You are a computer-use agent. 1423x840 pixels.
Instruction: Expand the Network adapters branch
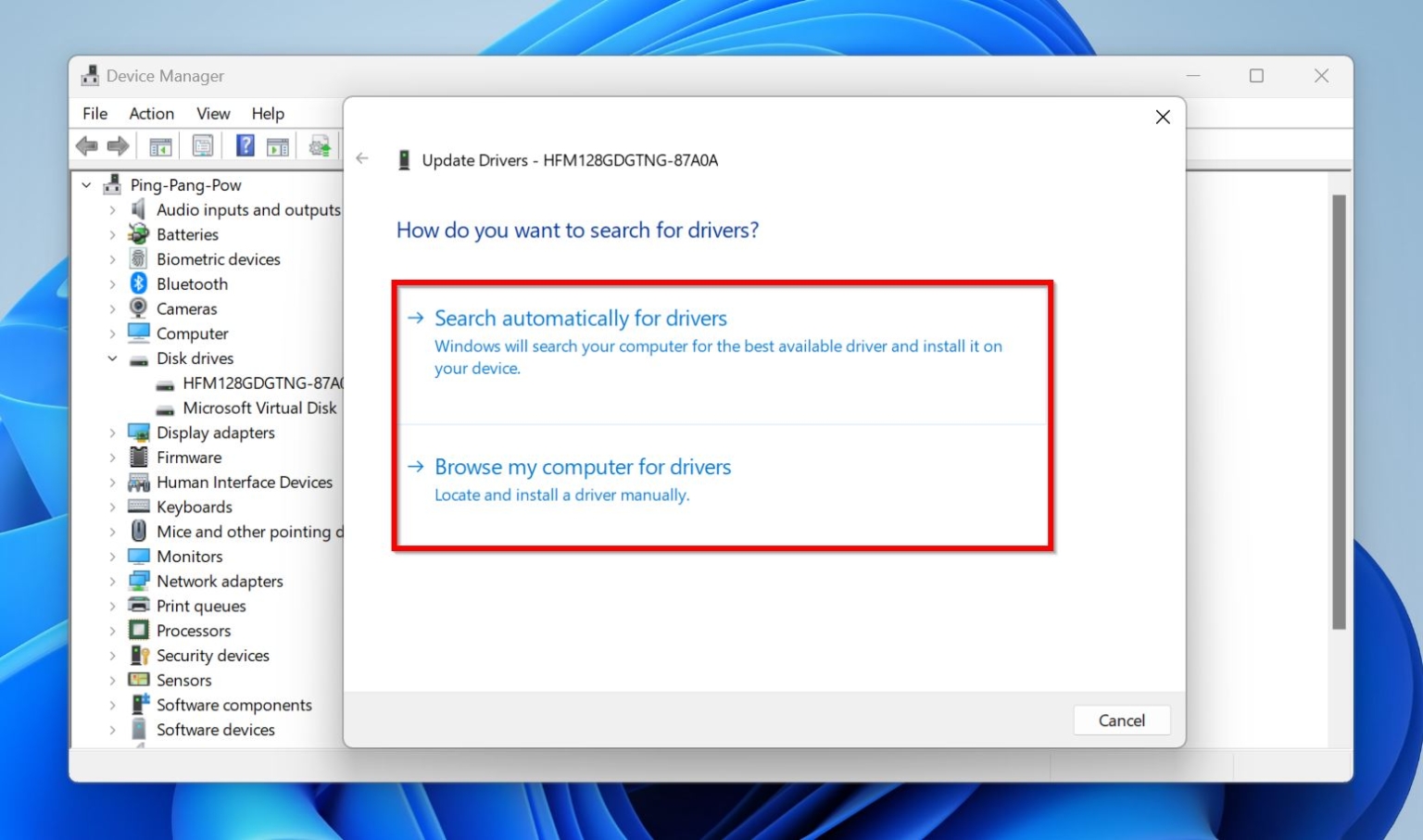tap(111, 581)
